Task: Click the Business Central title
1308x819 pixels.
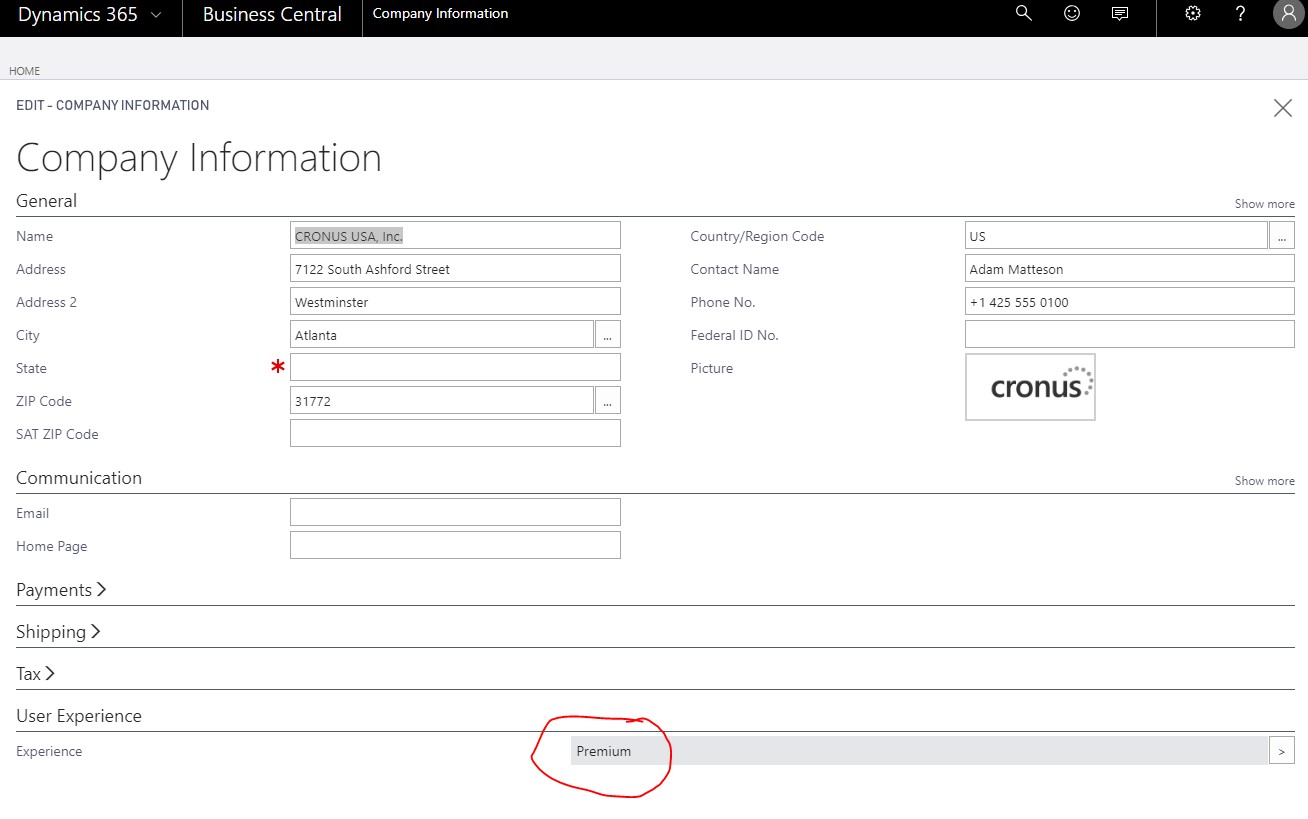Action: [x=272, y=14]
